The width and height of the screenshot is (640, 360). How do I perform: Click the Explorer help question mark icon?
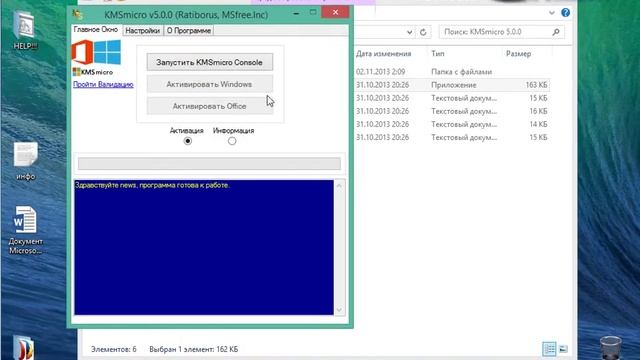[x=565, y=13]
